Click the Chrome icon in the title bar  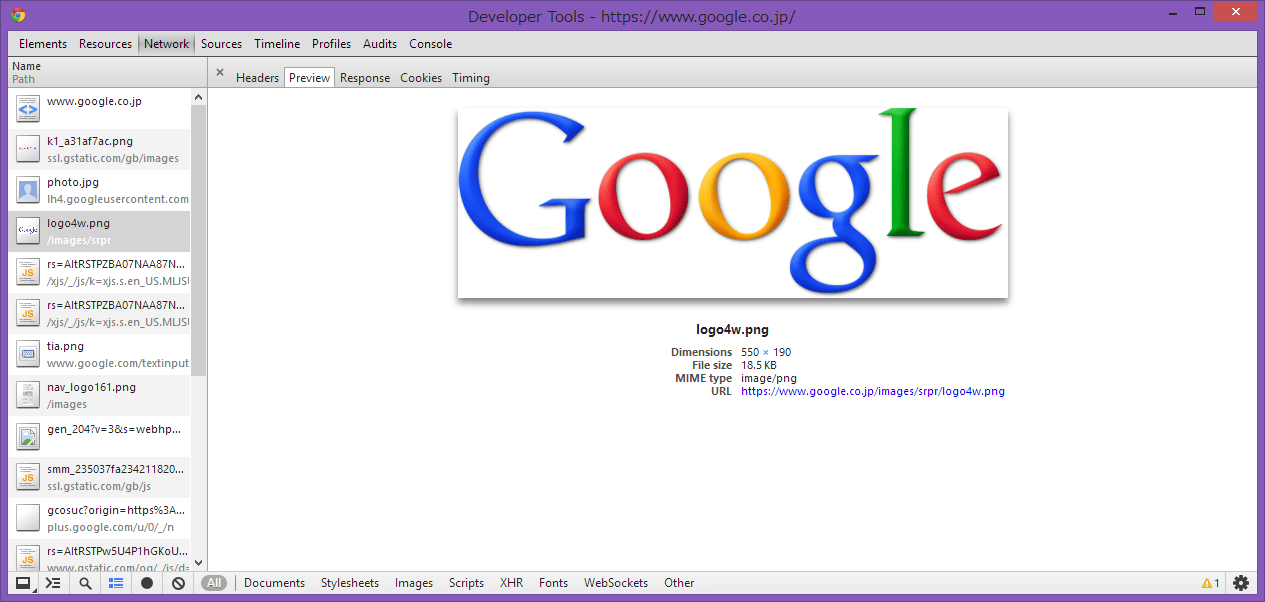pos(18,15)
